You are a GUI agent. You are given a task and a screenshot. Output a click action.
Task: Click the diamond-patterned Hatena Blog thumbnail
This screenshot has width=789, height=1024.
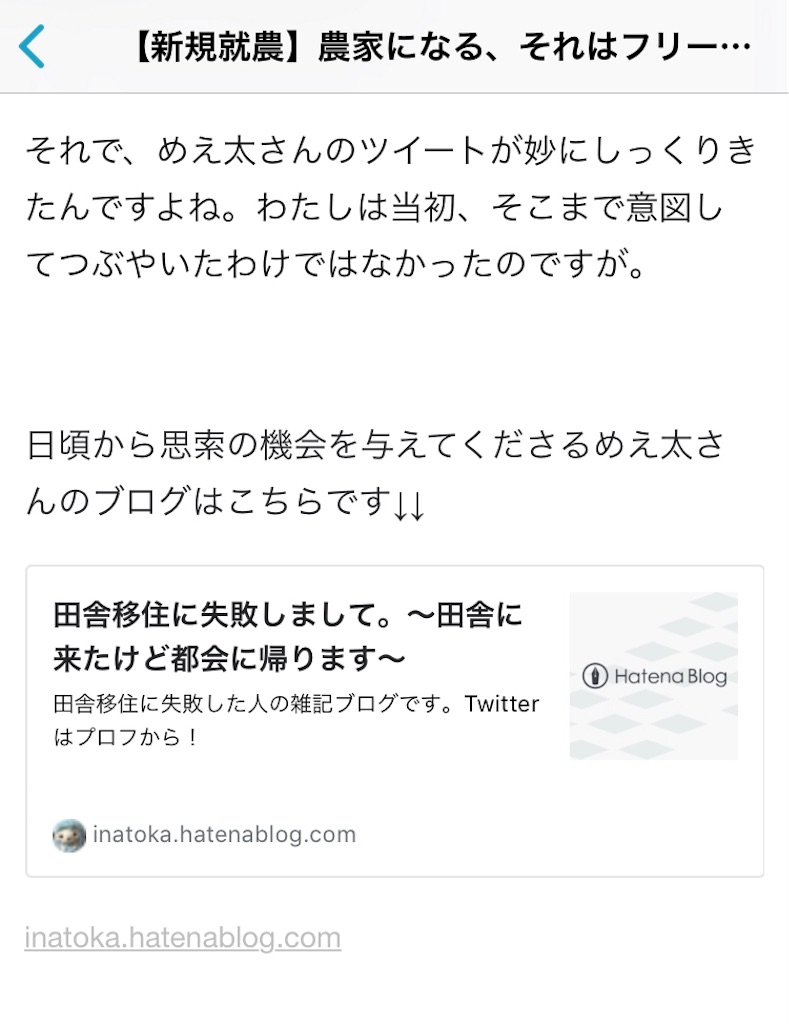(652, 676)
